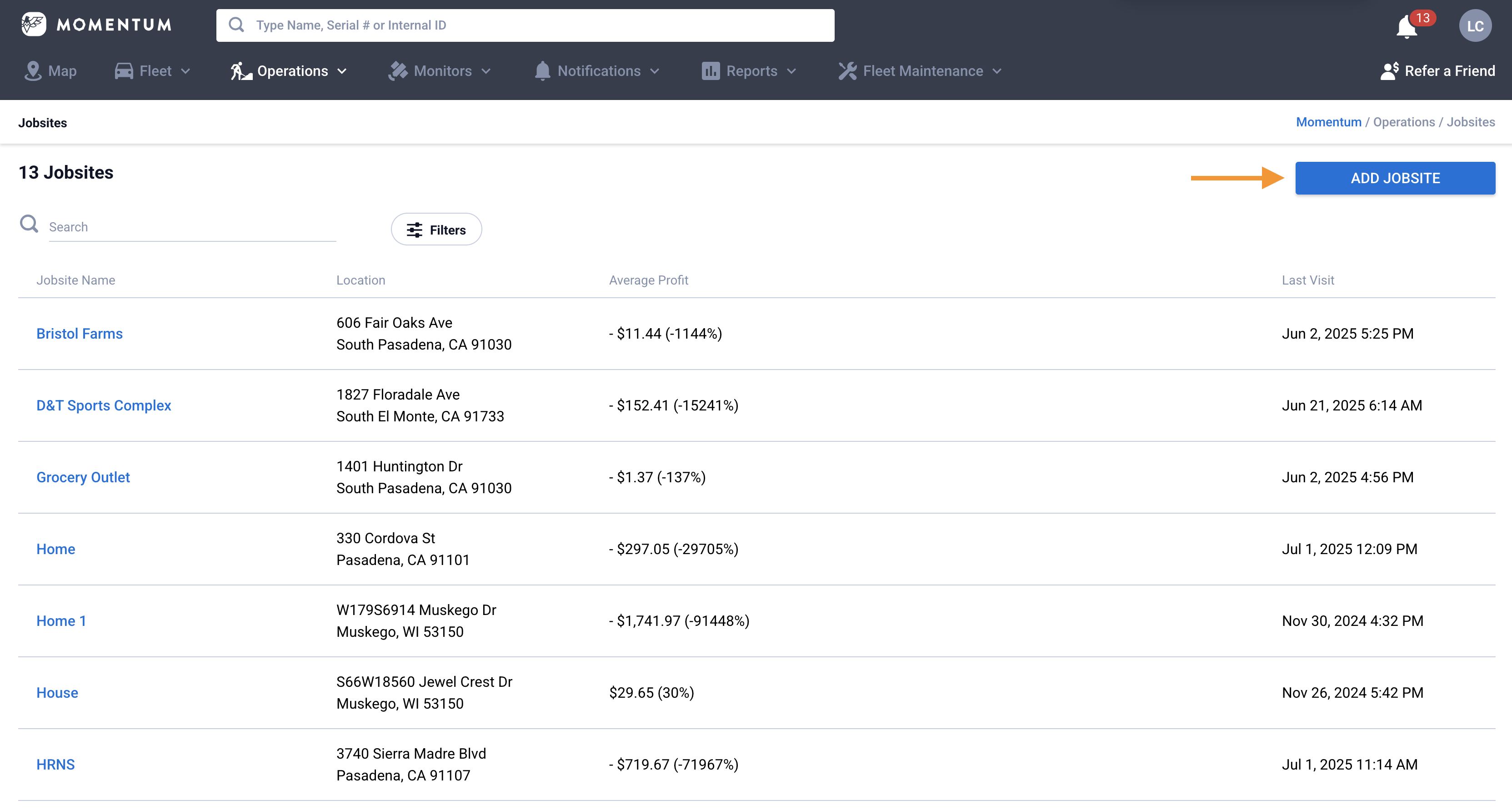
Task: Click the ADD JOBSITE button
Action: [x=1395, y=178]
